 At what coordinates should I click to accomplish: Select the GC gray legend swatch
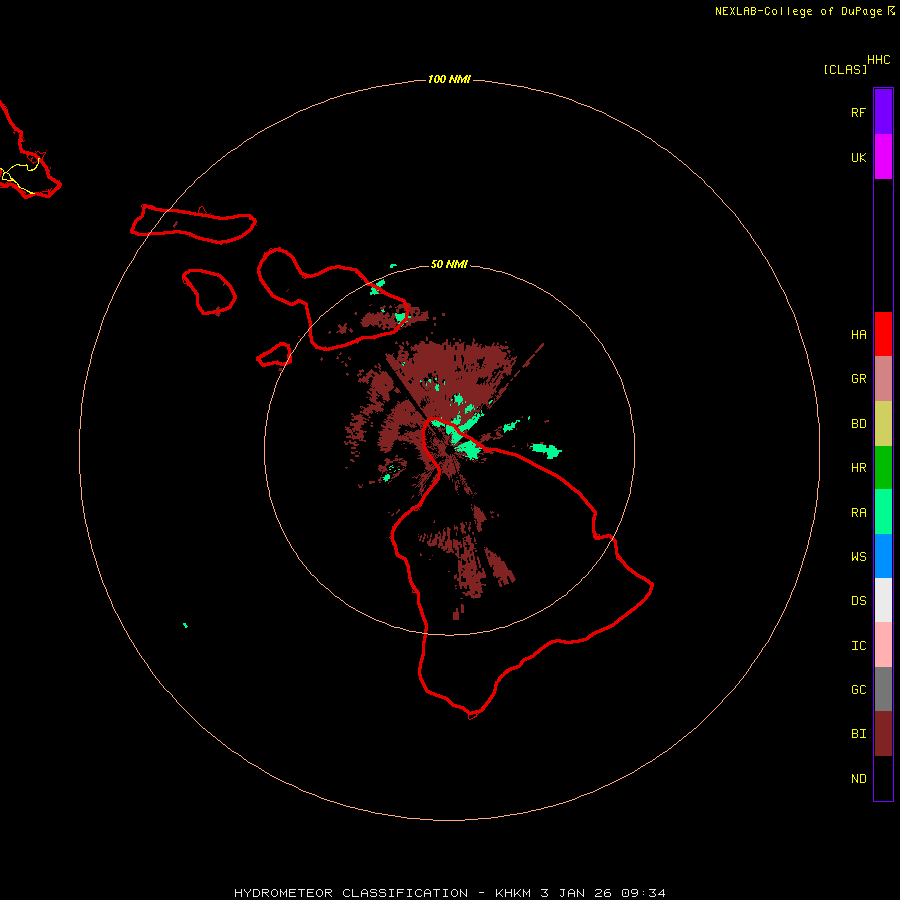[883, 689]
